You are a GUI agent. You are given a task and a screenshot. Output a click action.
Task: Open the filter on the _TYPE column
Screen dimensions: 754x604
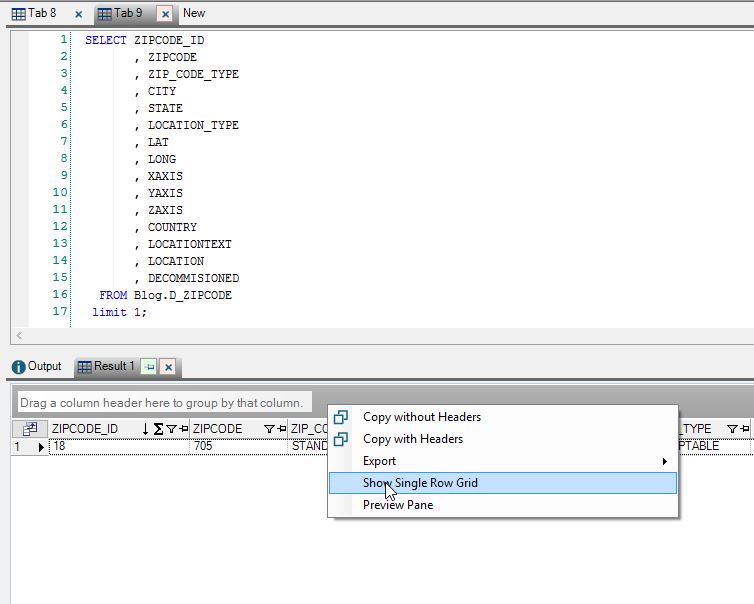(732, 428)
